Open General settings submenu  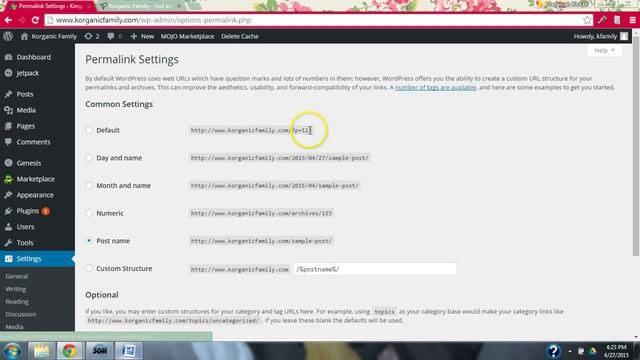[17, 276]
